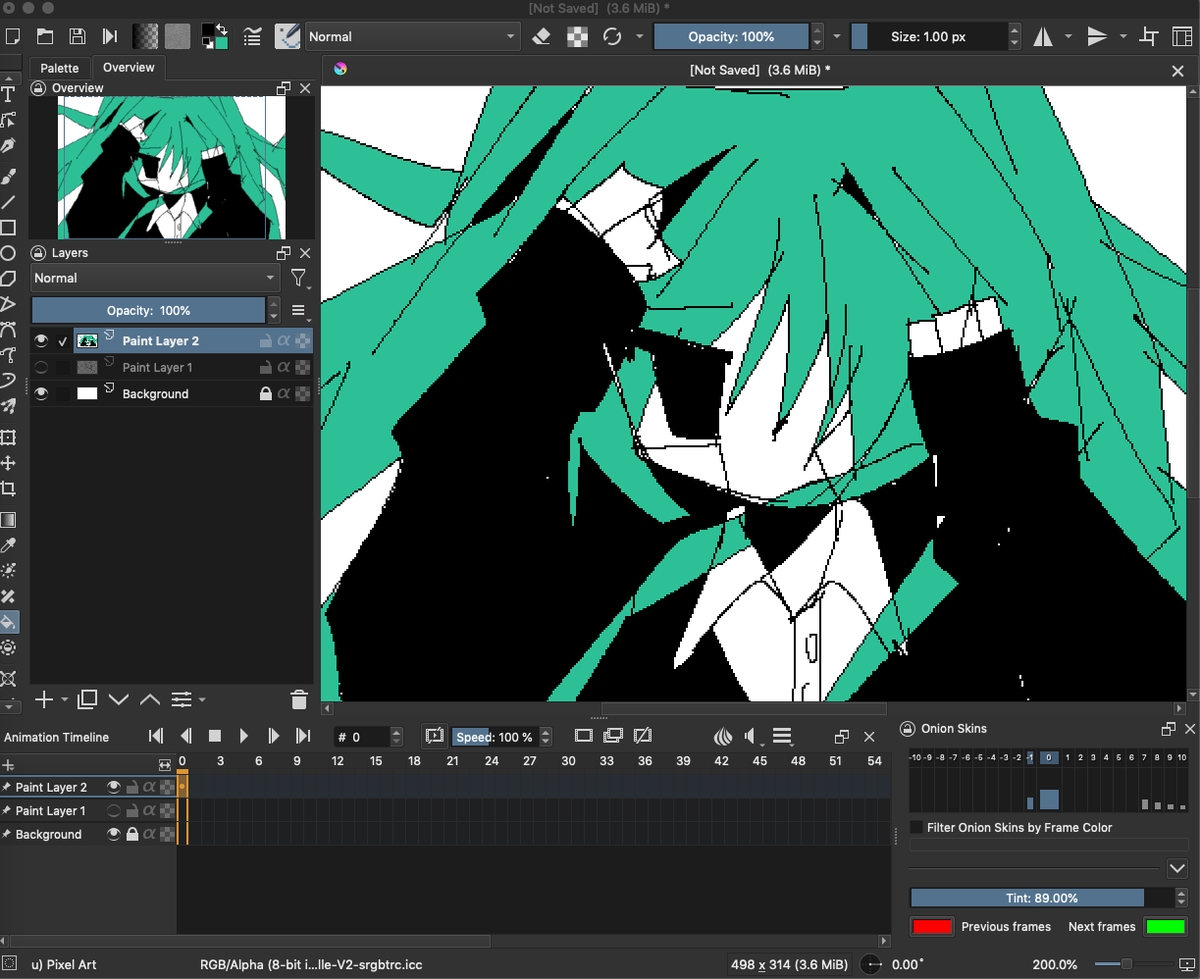Viewport: 1200px width, 979px height.
Task: Add a new paint layer with plus button
Action: 43,699
